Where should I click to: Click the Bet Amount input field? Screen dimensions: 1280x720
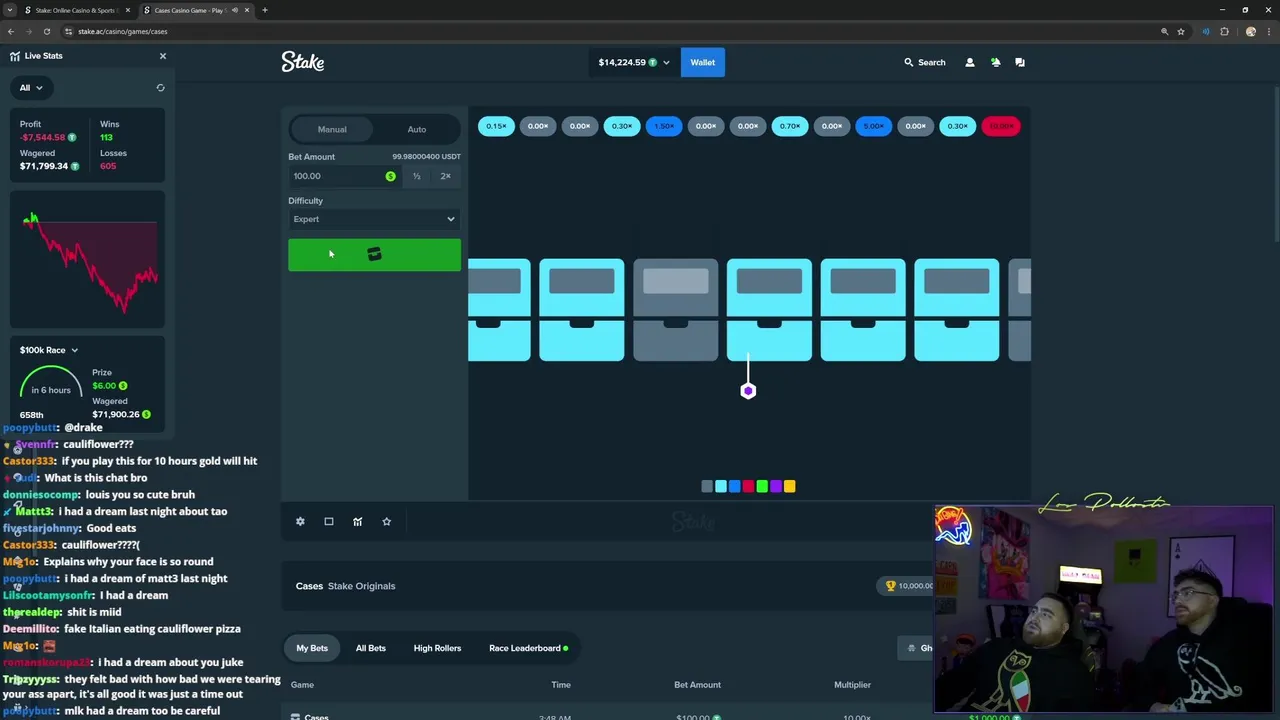coord(343,176)
